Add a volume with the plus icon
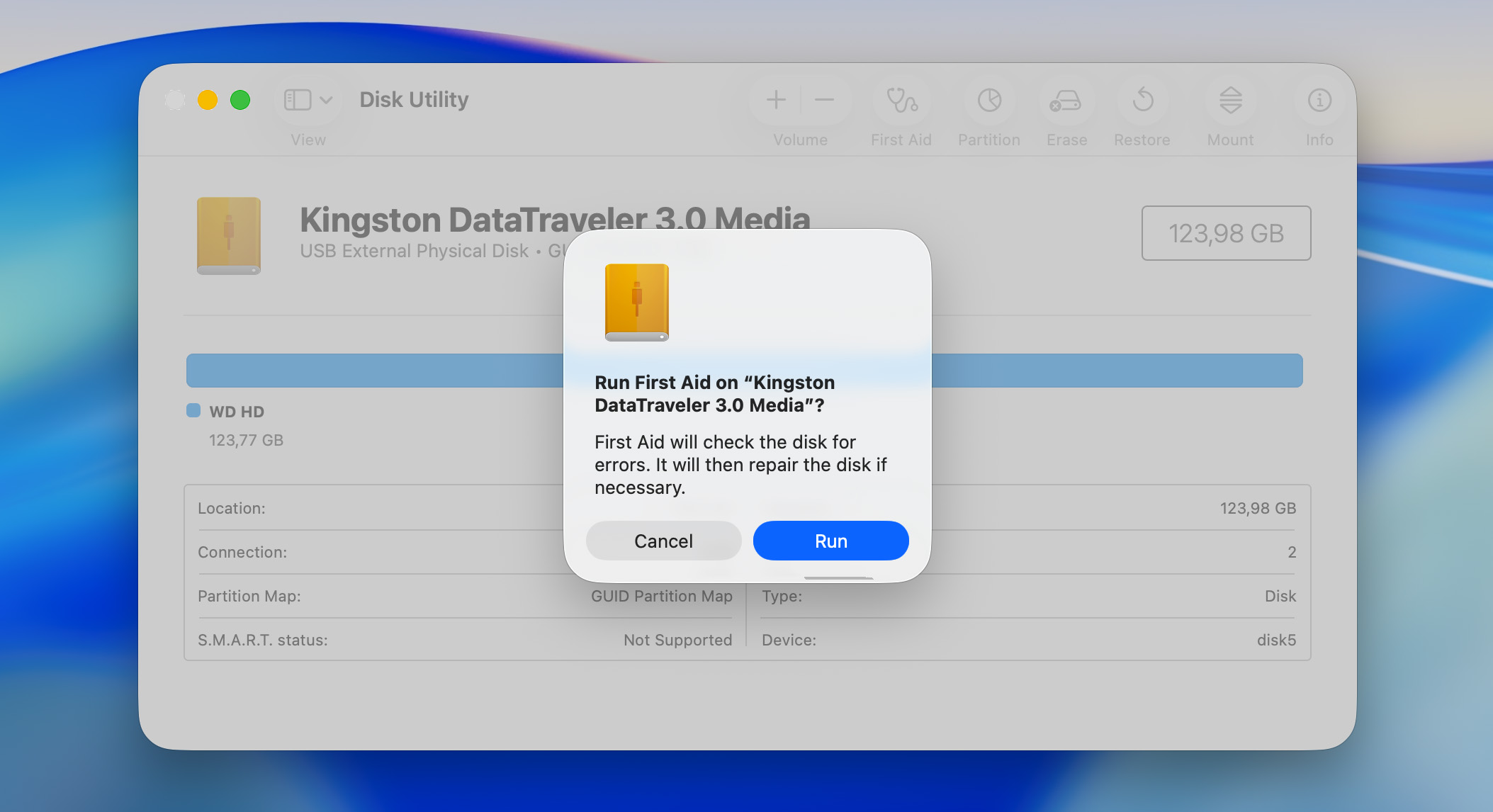The image size is (1493, 812). [776, 100]
